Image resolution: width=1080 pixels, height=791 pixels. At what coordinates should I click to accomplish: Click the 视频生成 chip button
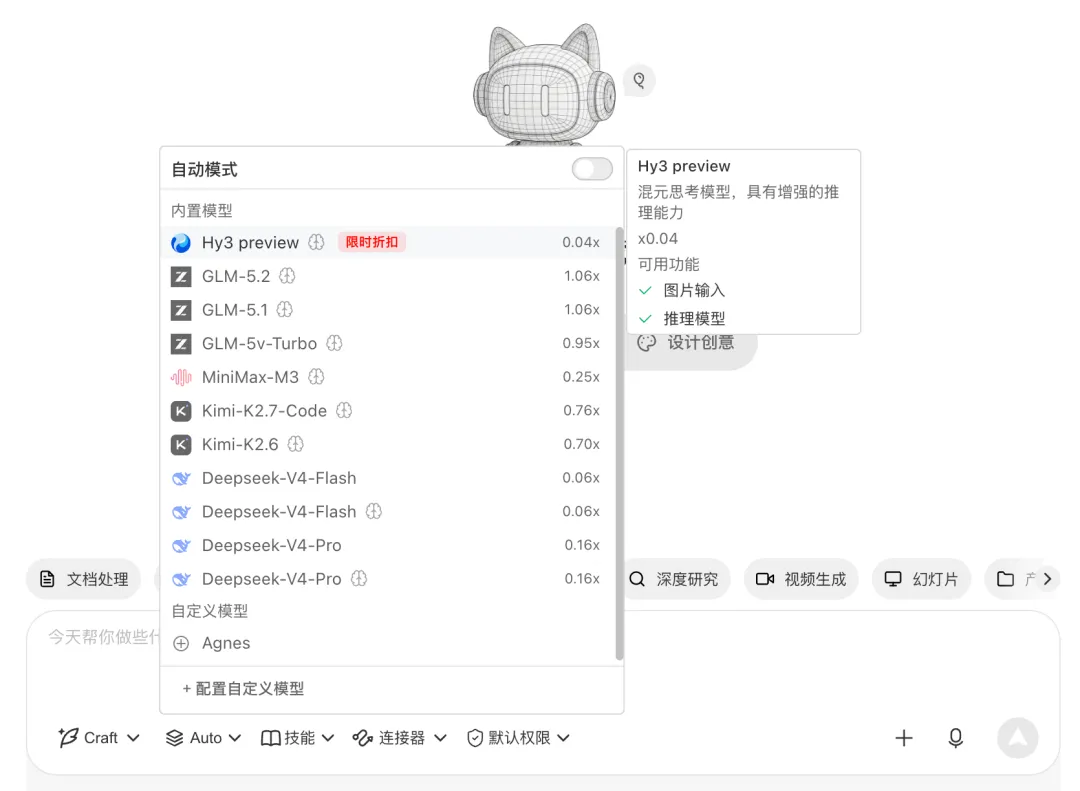pyautogui.click(x=801, y=579)
